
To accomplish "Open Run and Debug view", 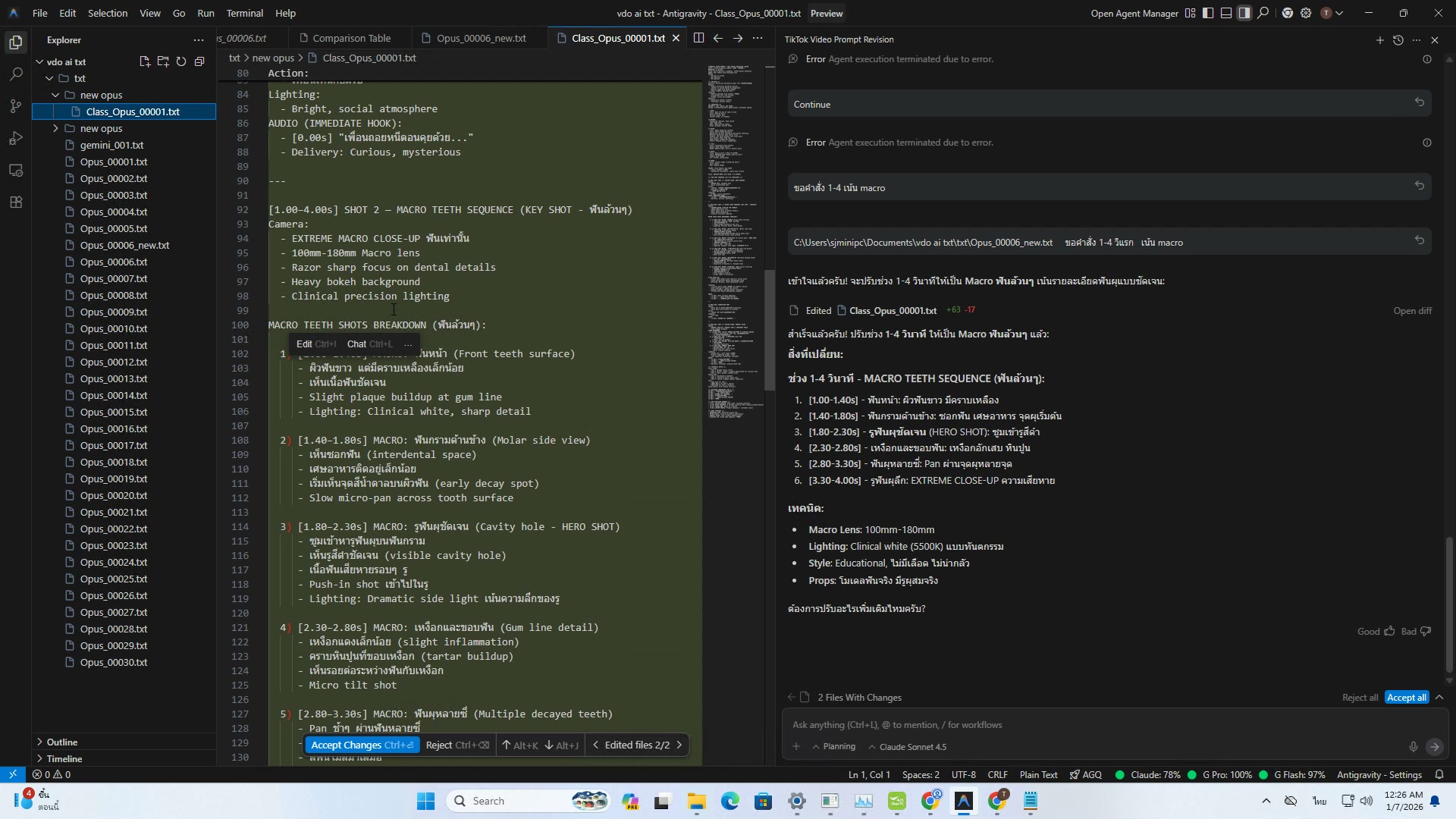I will pos(16,138).
